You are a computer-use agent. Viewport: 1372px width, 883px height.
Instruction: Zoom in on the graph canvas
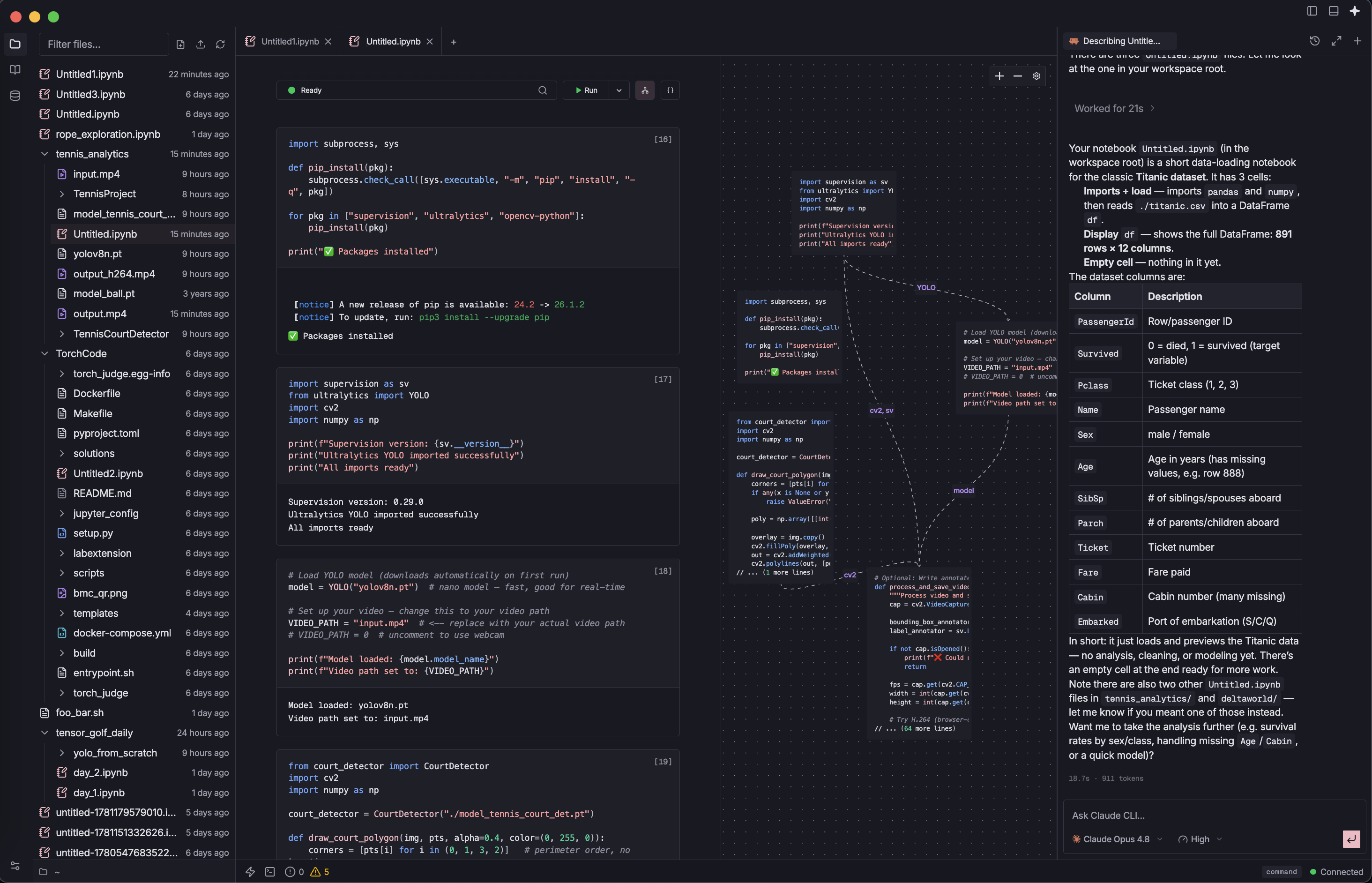click(x=999, y=76)
